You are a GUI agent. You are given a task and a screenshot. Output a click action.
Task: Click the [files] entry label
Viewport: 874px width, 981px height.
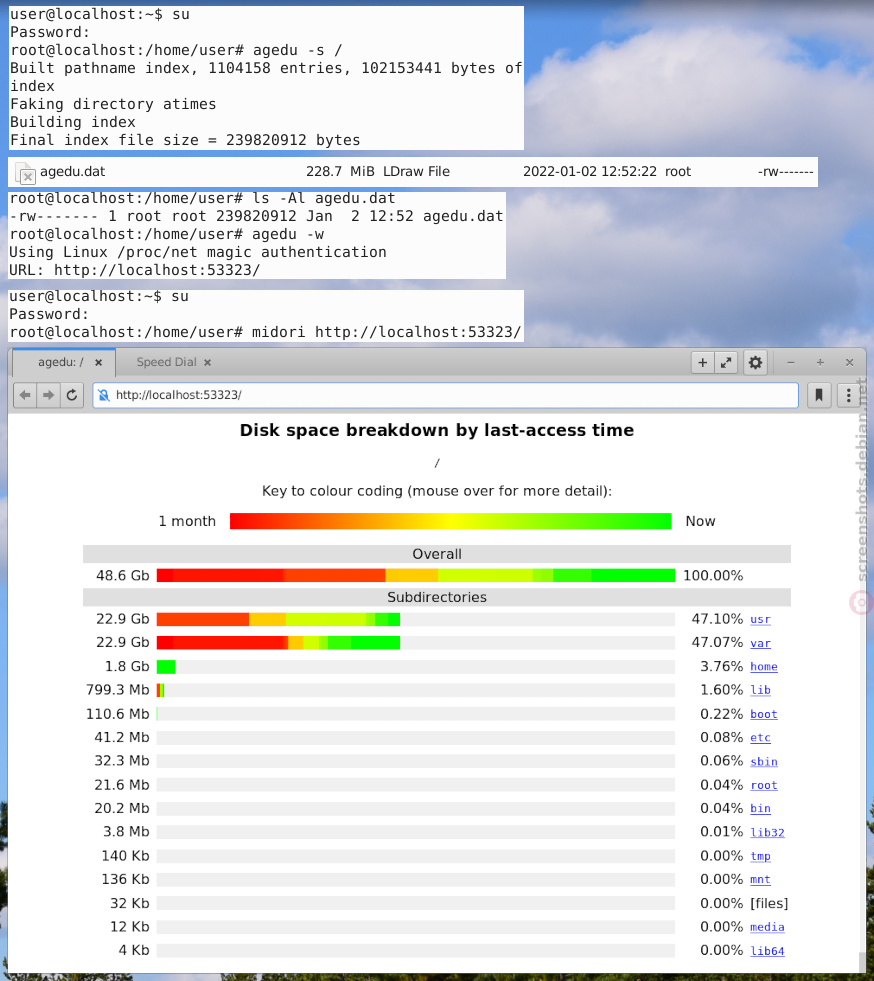[x=769, y=903]
